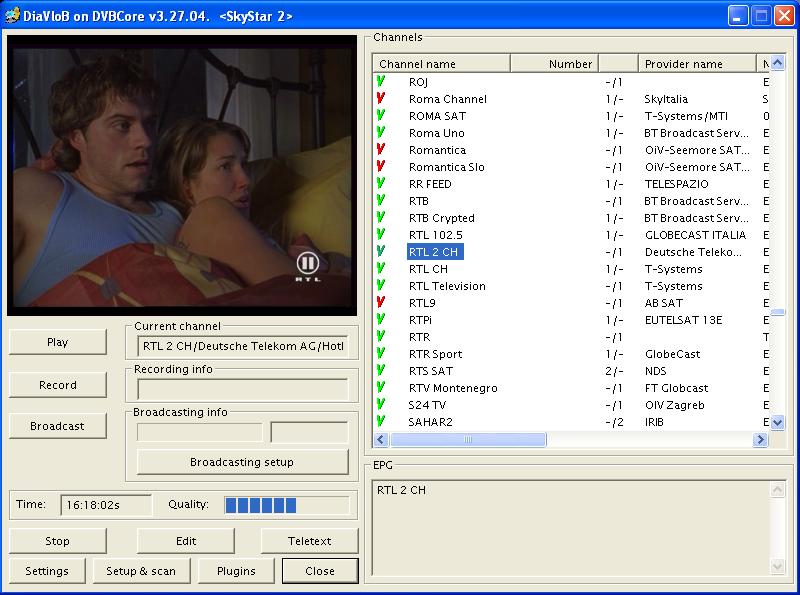Select the RTB channel row
Viewport: 800px width, 595px height.
coord(571,201)
